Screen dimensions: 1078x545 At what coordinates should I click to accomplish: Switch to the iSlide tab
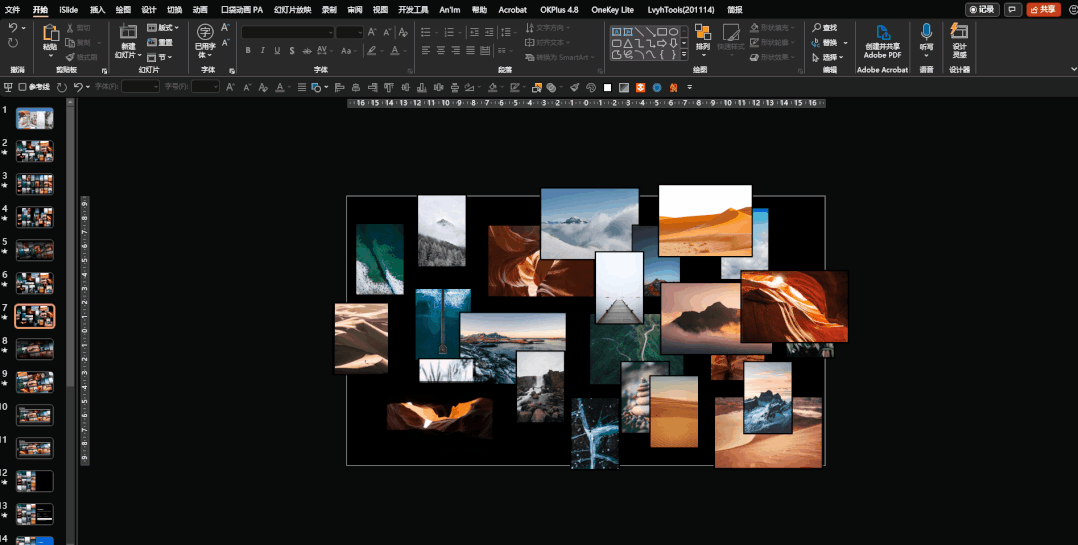[x=68, y=10]
